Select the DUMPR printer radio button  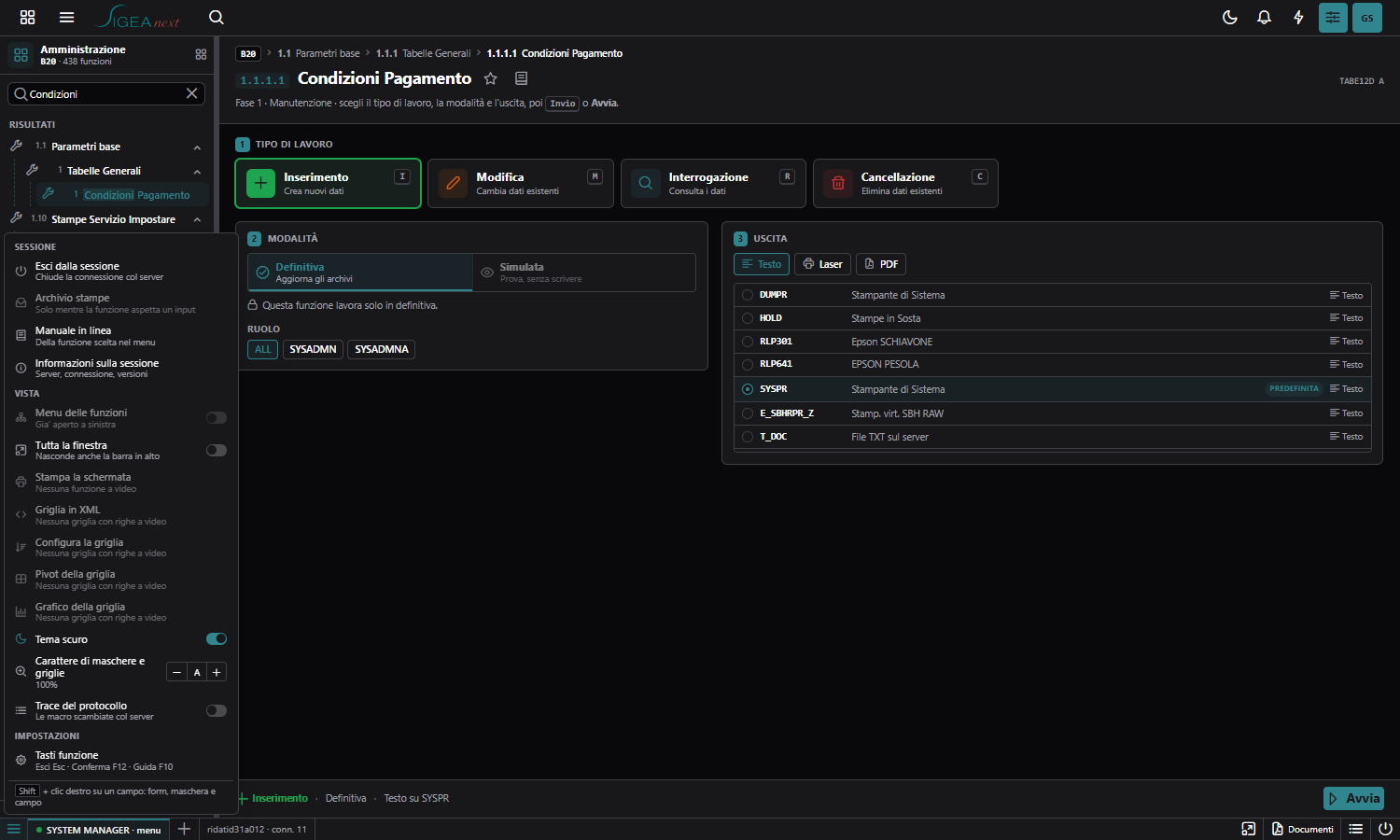(x=748, y=295)
